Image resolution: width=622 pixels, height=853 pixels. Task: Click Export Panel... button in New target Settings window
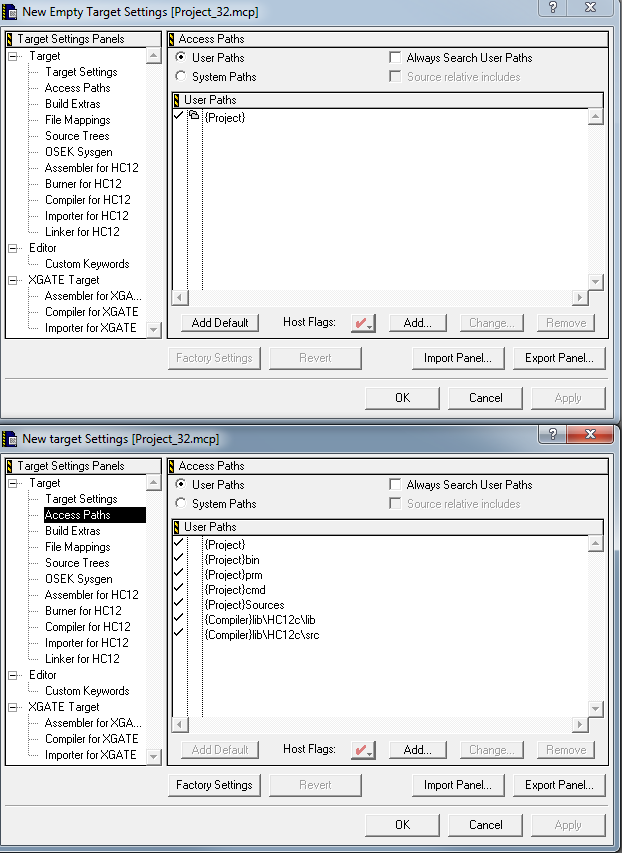point(559,785)
